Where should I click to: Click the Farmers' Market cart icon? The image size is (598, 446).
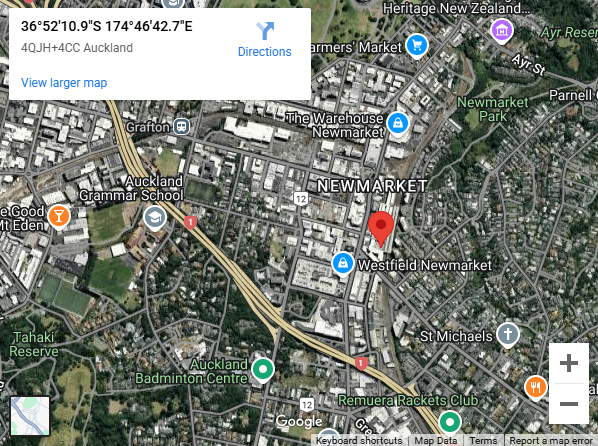(417, 46)
